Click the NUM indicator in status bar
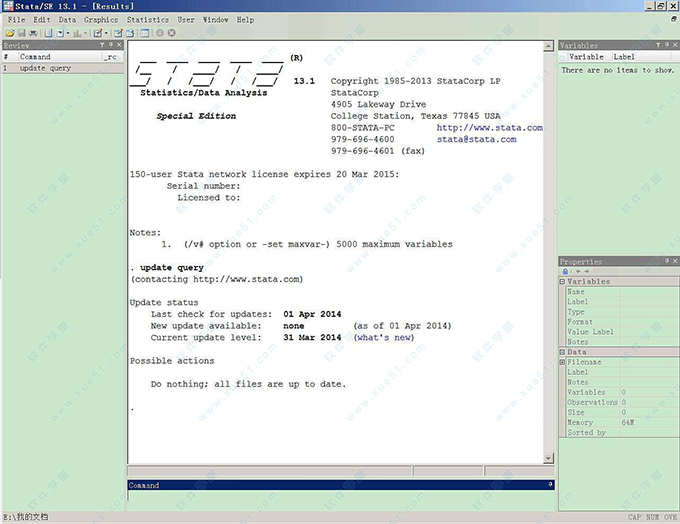The image size is (680, 524). point(652,517)
